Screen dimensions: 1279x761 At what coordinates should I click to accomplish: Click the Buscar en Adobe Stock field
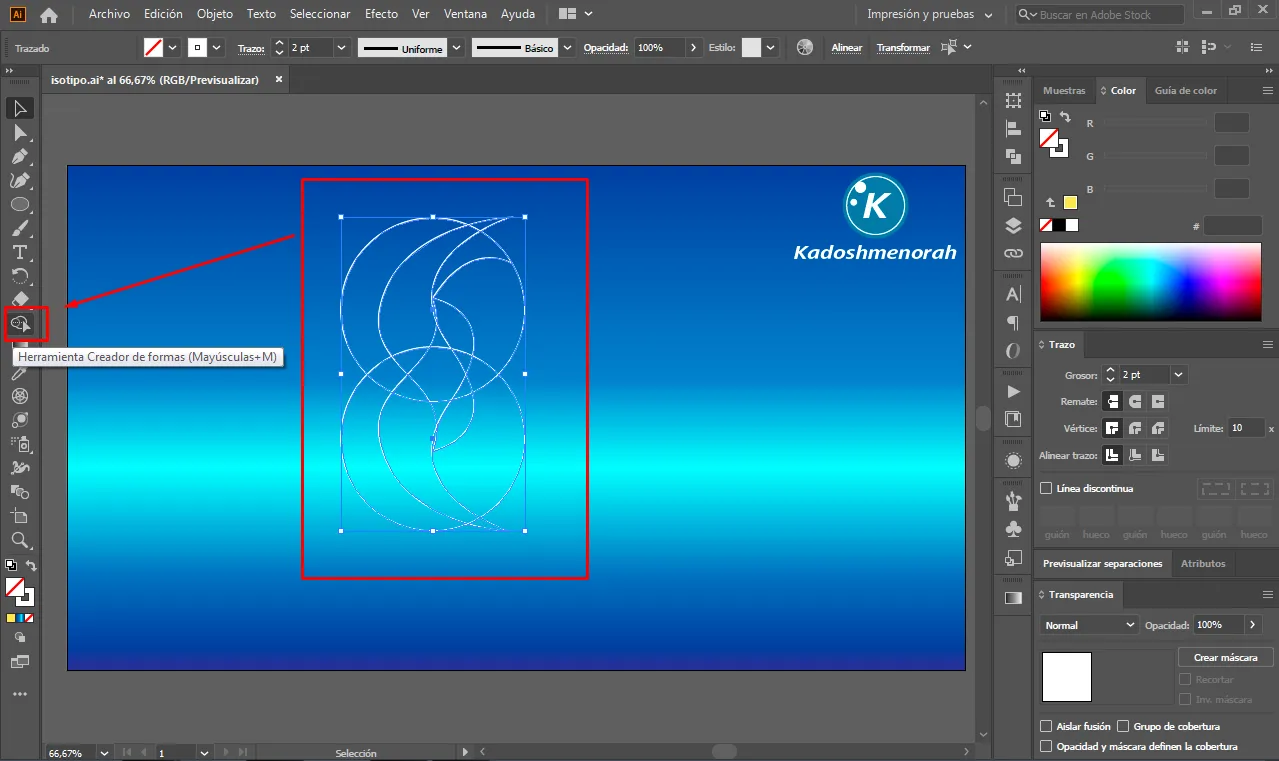(1100, 15)
